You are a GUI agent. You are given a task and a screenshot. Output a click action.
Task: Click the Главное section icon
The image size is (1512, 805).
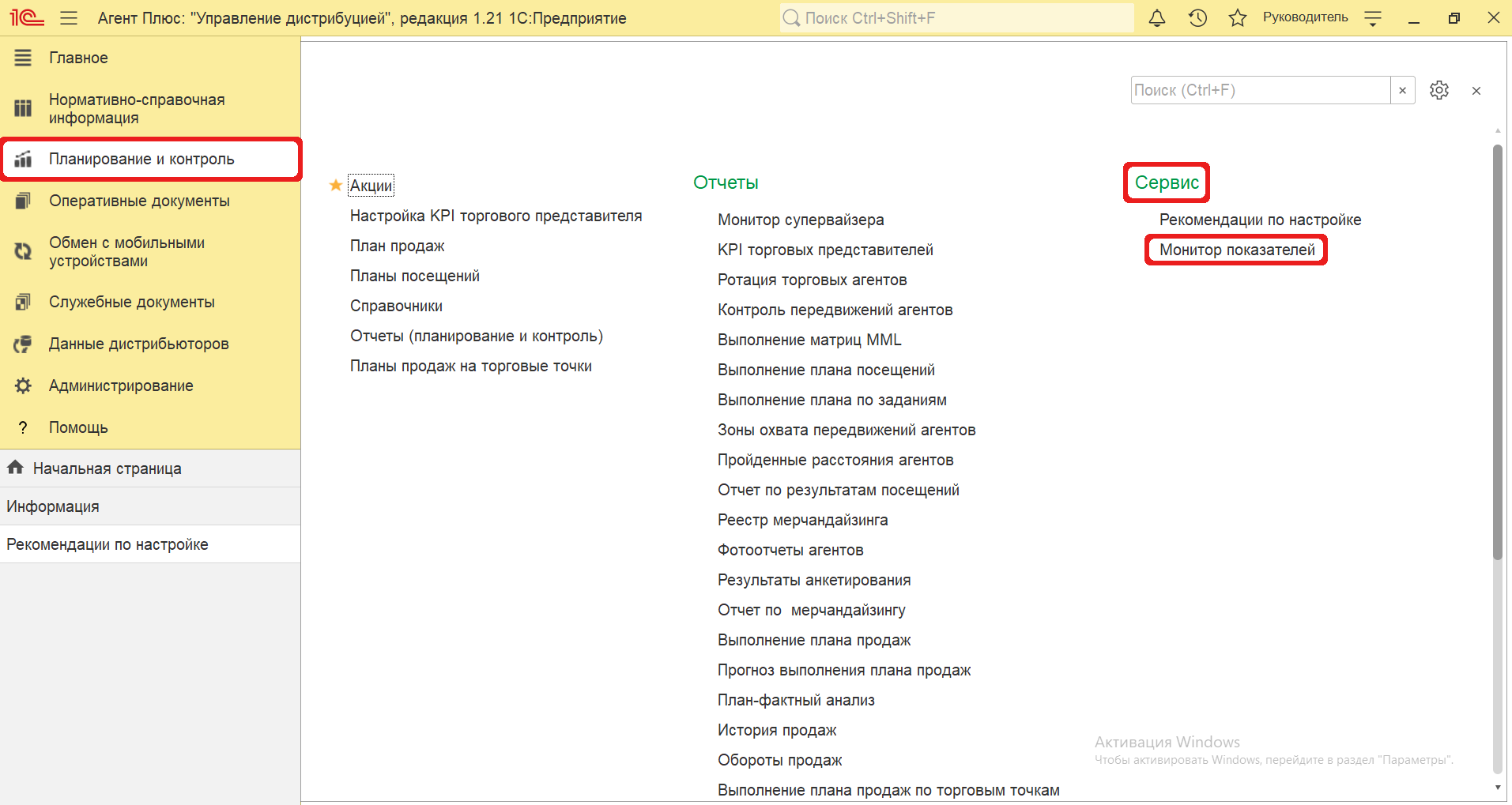click(x=23, y=58)
